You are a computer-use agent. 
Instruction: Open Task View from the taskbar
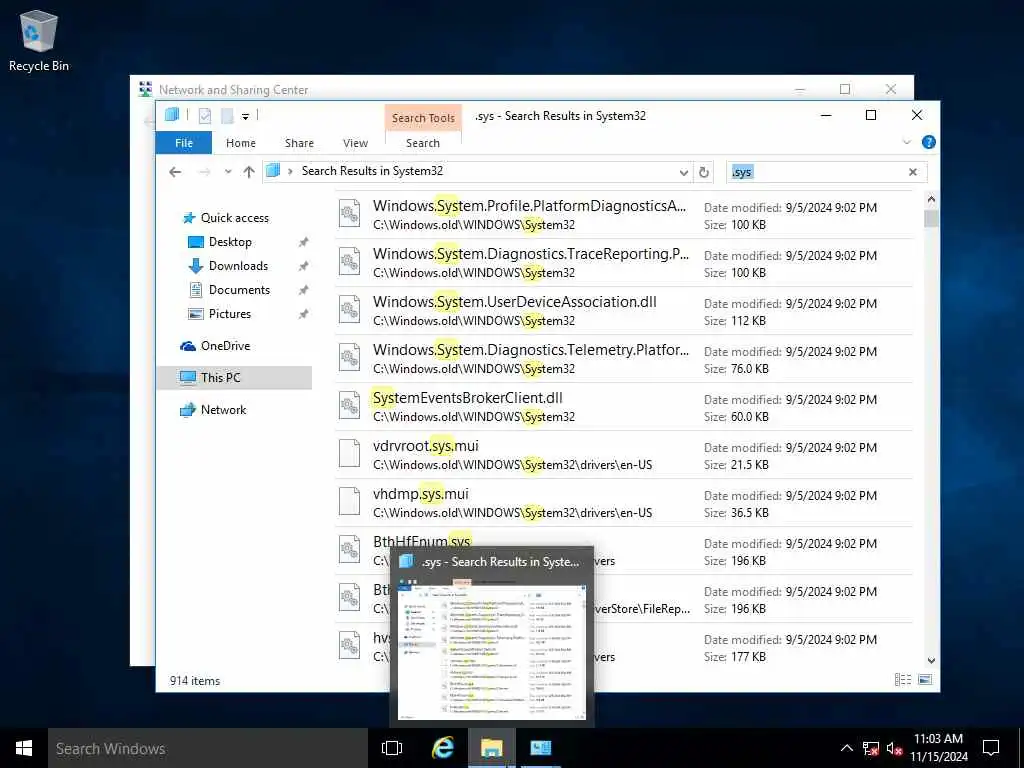tap(392, 748)
